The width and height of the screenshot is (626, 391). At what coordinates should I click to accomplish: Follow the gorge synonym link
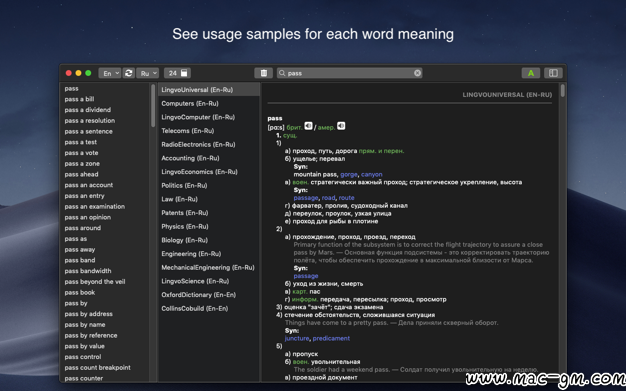(x=349, y=175)
